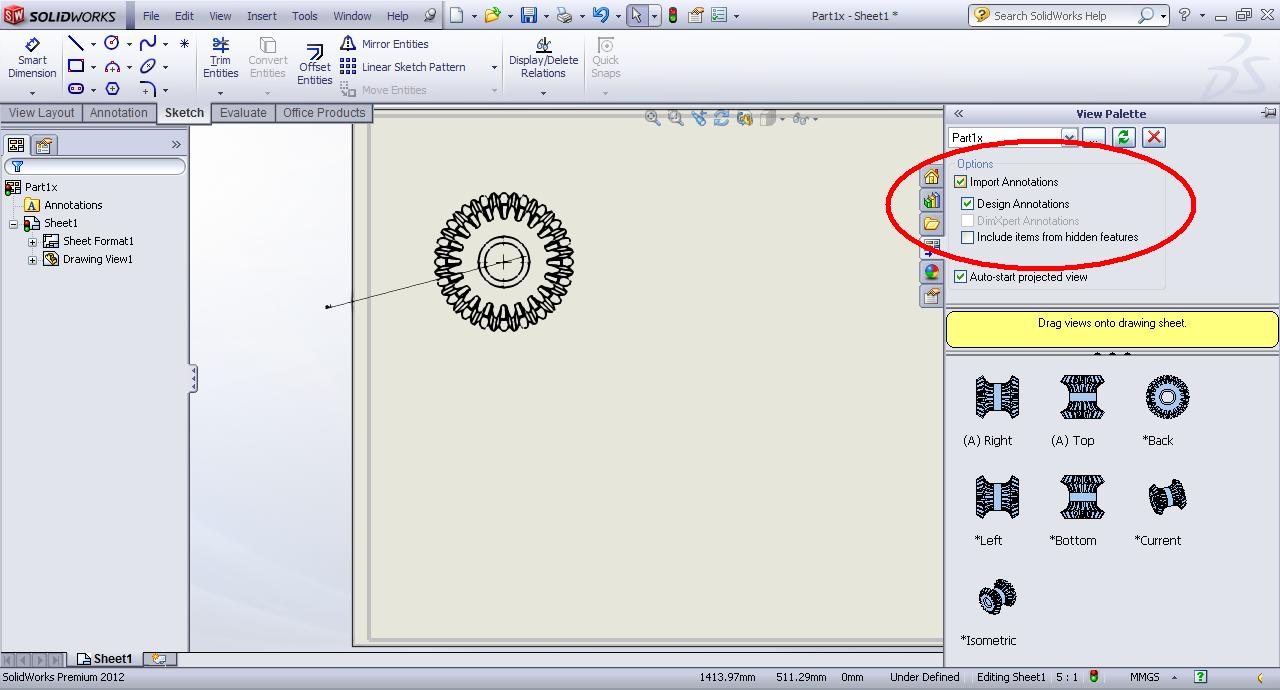Open the Insert menu
Image resolution: width=1280 pixels, height=690 pixels.
(262, 16)
